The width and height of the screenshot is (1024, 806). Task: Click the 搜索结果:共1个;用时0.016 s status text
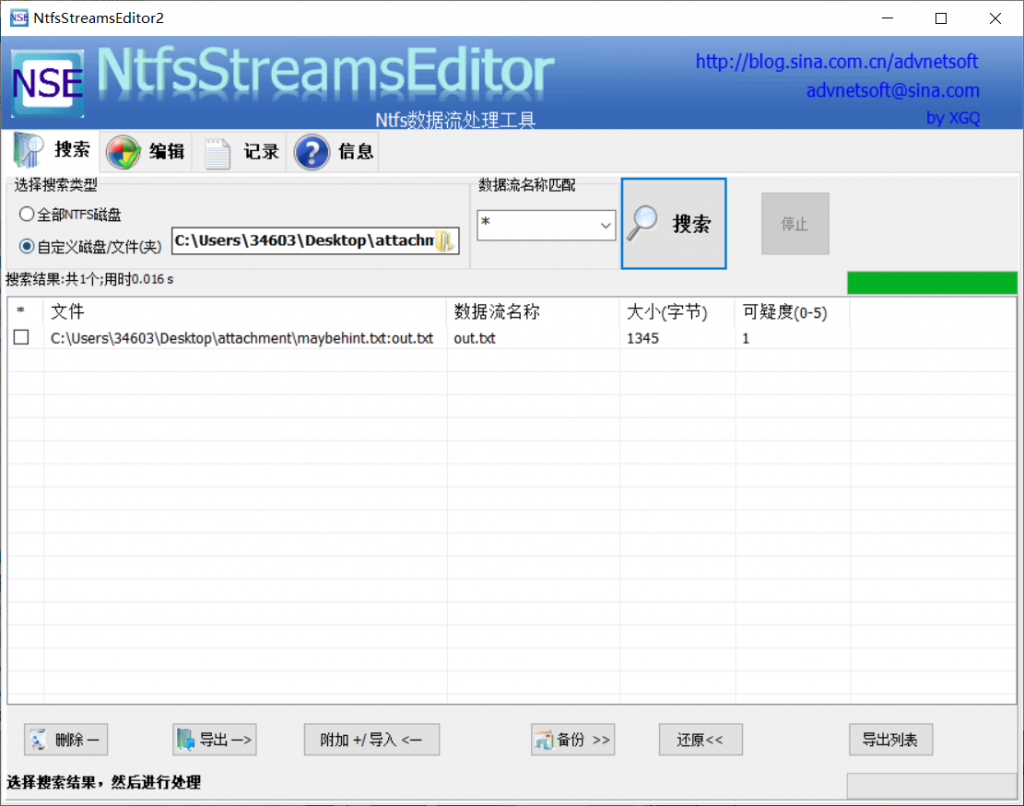pos(89,279)
